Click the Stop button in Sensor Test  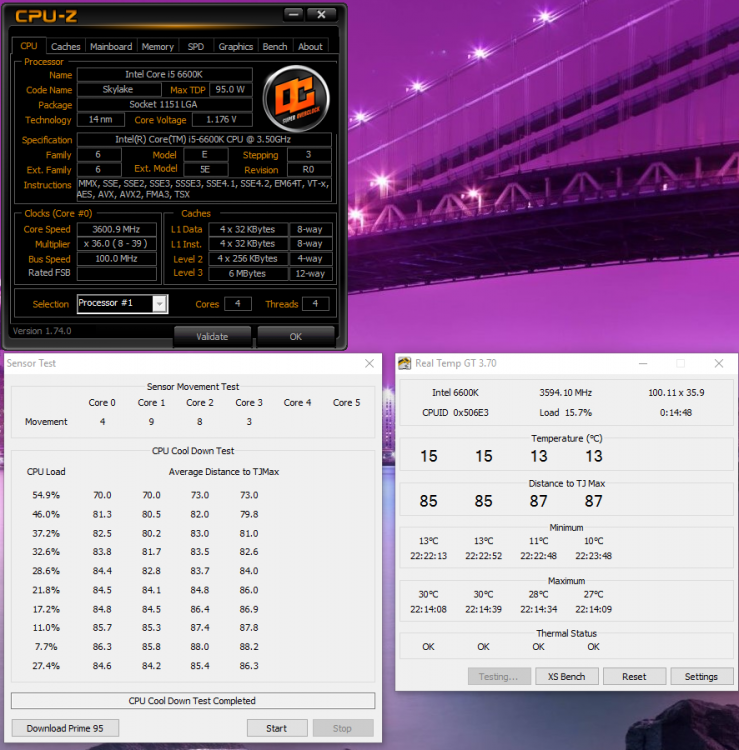point(342,728)
